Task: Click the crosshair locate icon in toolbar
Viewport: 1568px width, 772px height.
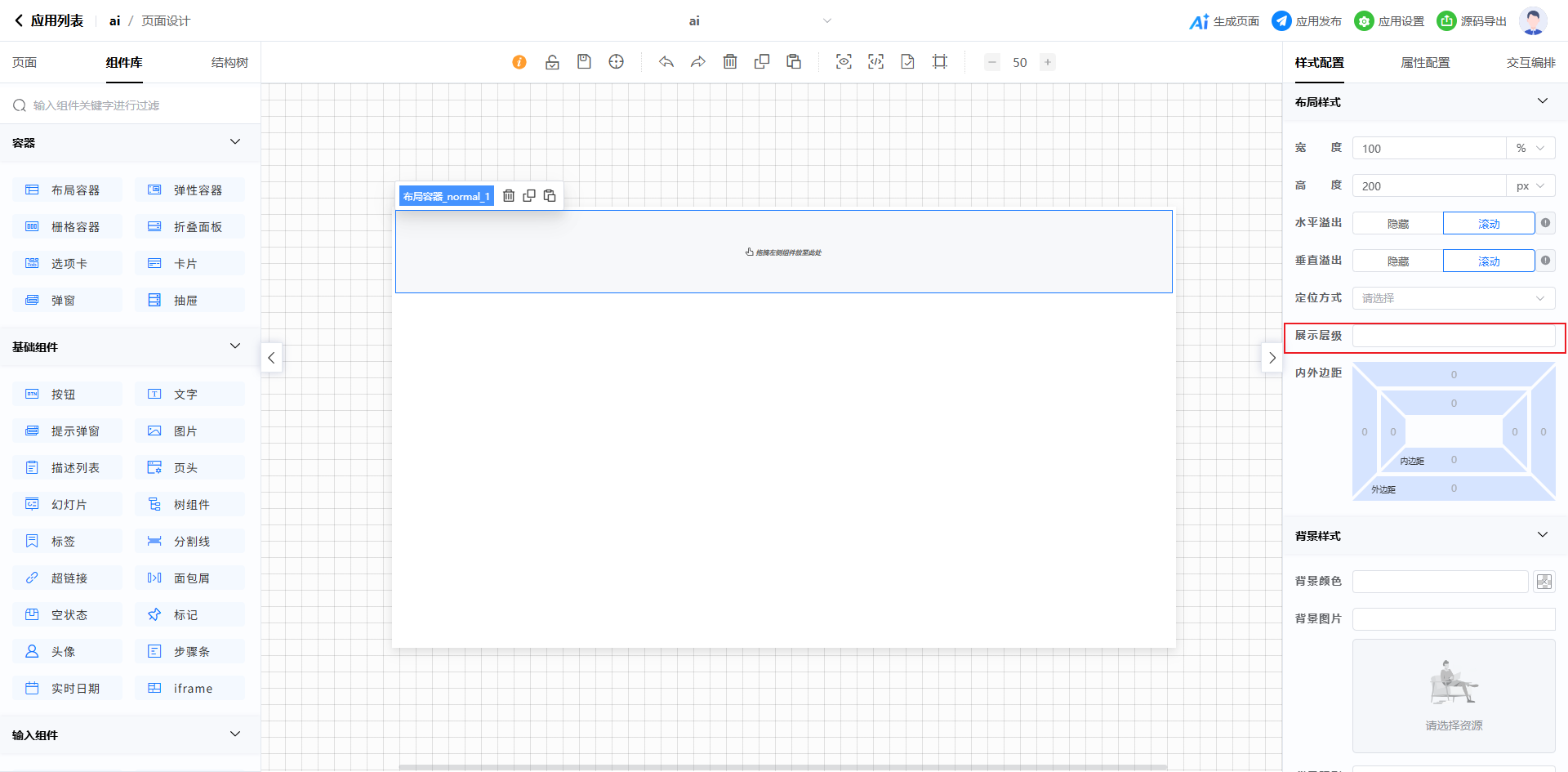Action: click(x=617, y=62)
